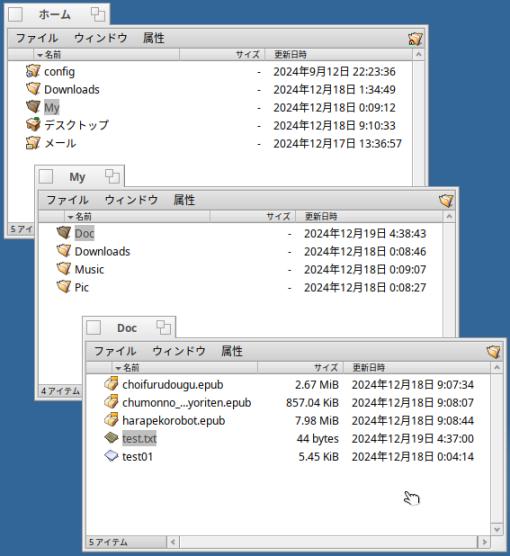Click 5 アイテム status in Doc window

108,542
